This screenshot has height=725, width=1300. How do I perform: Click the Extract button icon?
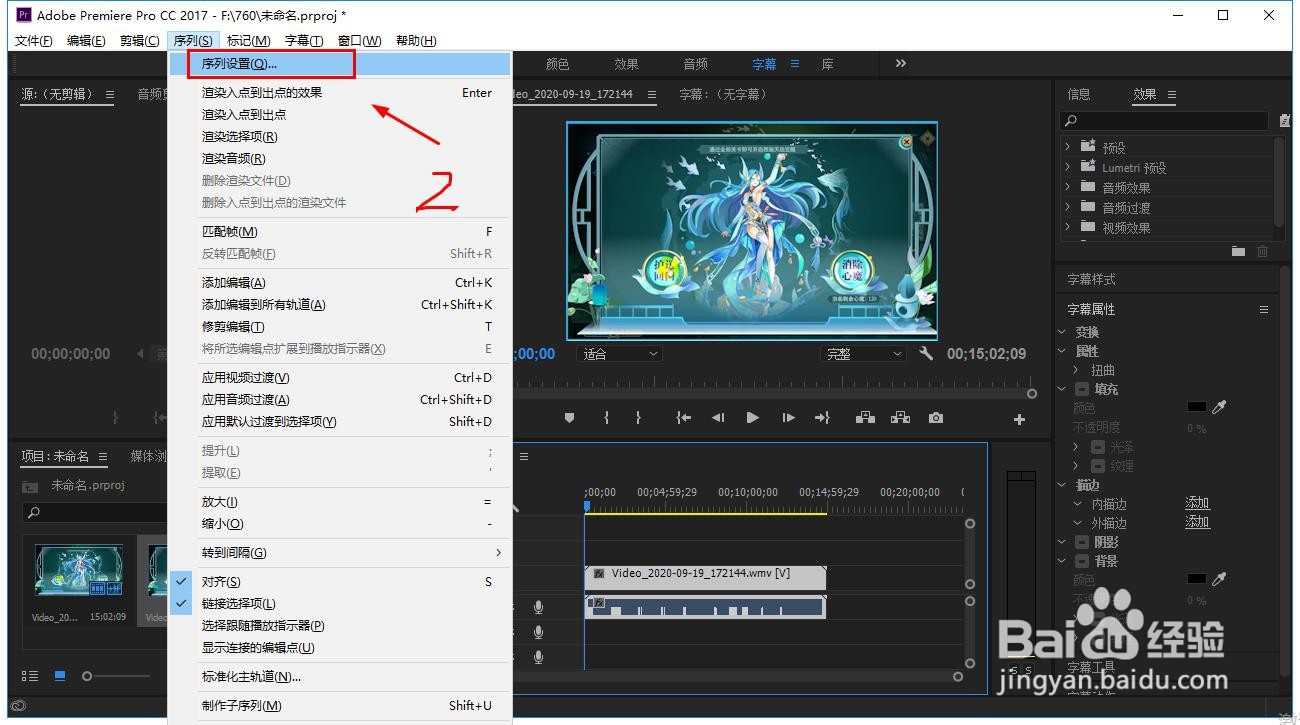pyautogui.click(x=900, y=418)
